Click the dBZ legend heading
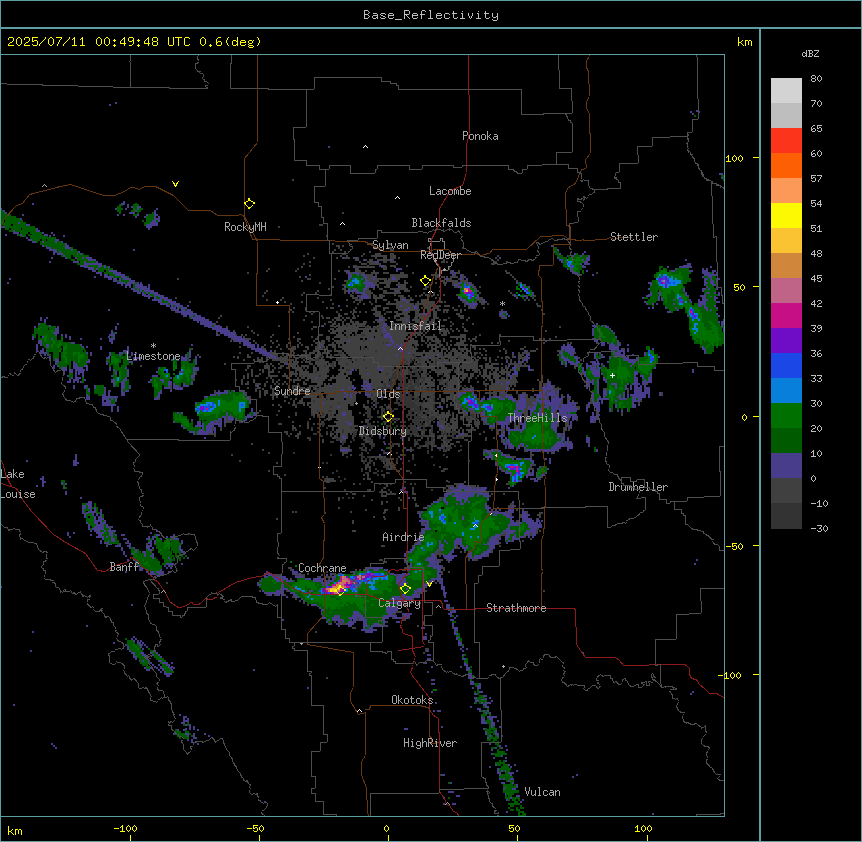Screen dimensions: 862x842 pyautogui.click(x=810, y=54)
